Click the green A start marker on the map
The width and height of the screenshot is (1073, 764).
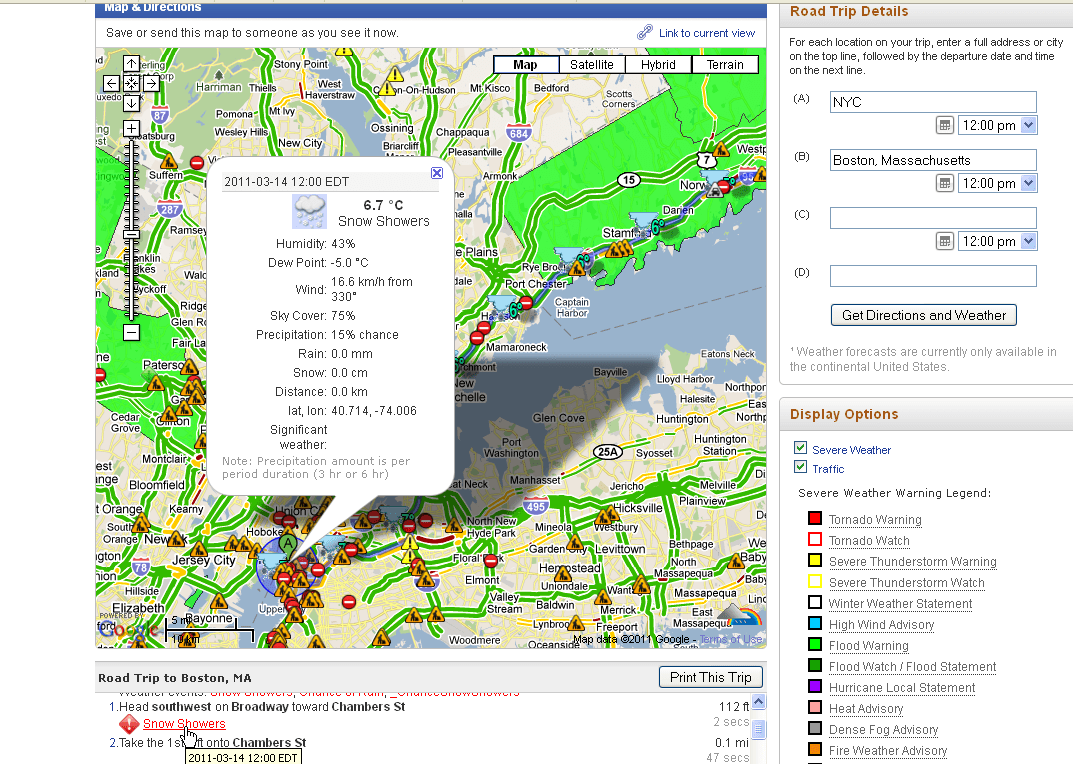[x=289, y=545]
